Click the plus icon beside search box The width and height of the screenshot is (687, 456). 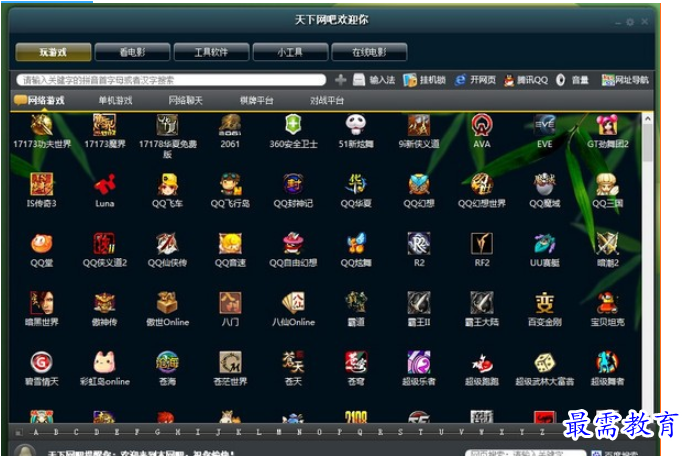click(340, 80)
